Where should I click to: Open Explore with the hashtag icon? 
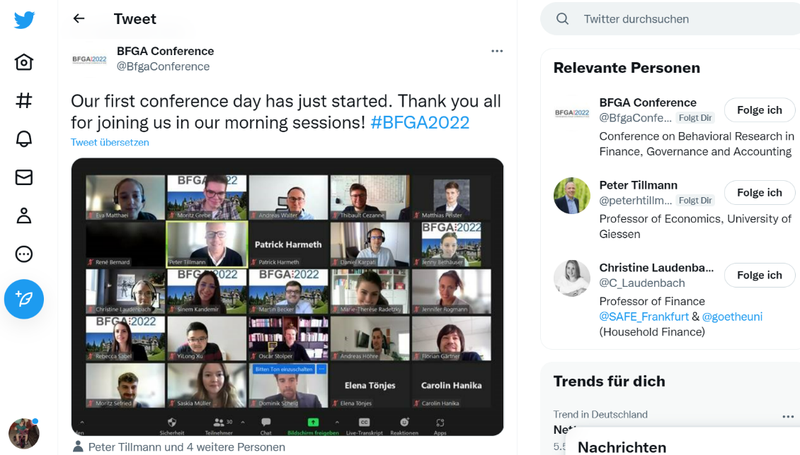pos(24,100)
